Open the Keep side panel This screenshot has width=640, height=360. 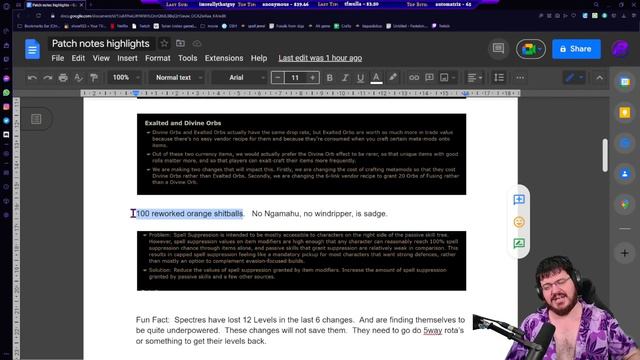coord(624,113)
